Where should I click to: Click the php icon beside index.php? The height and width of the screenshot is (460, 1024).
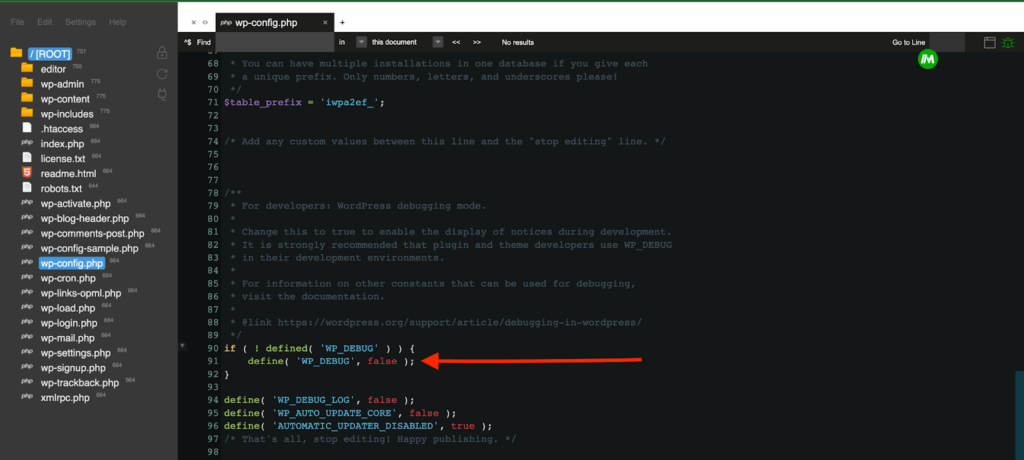click(27, 142)
